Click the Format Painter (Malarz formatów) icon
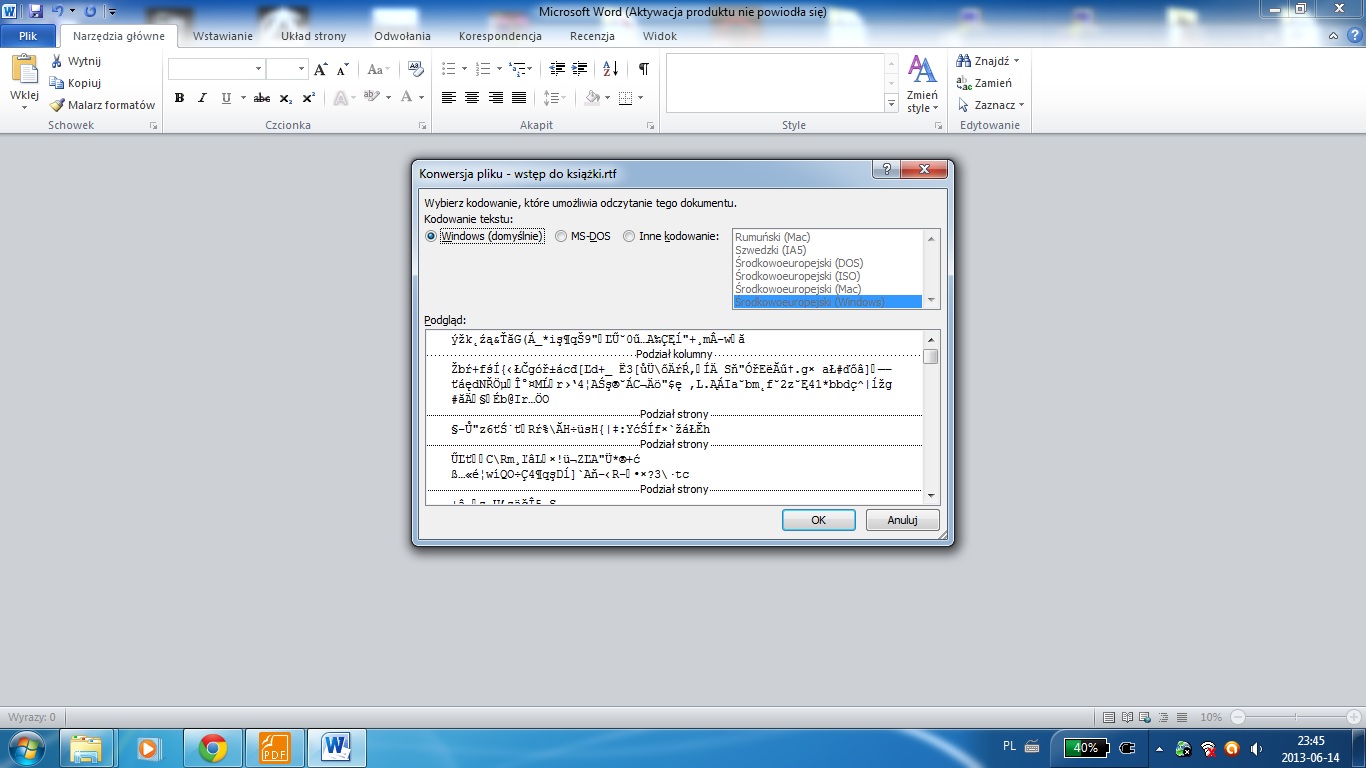Screen dimensions: 1366x768 click(x=59, y=105)
